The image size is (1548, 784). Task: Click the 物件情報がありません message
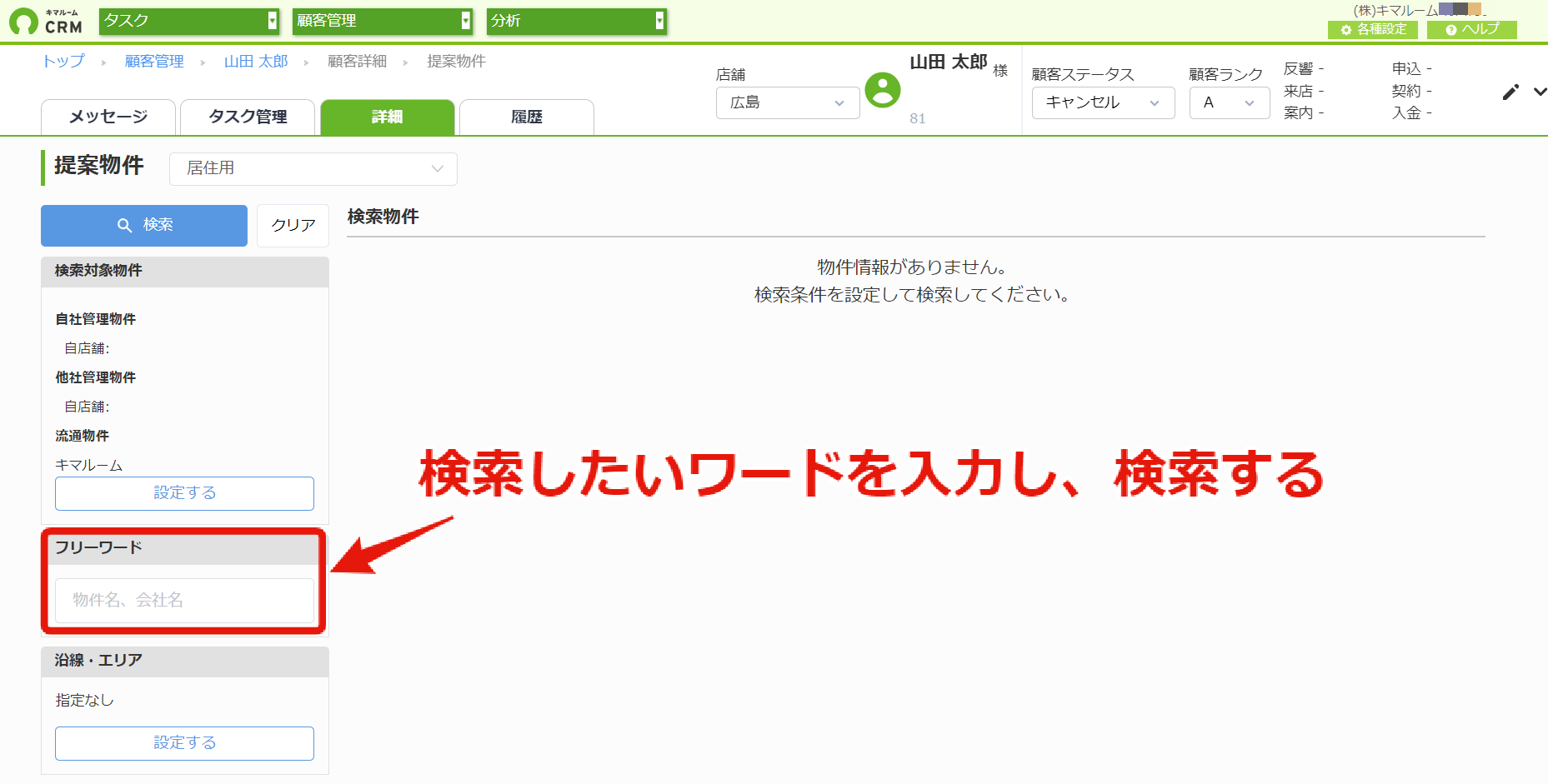coord(912,267)
